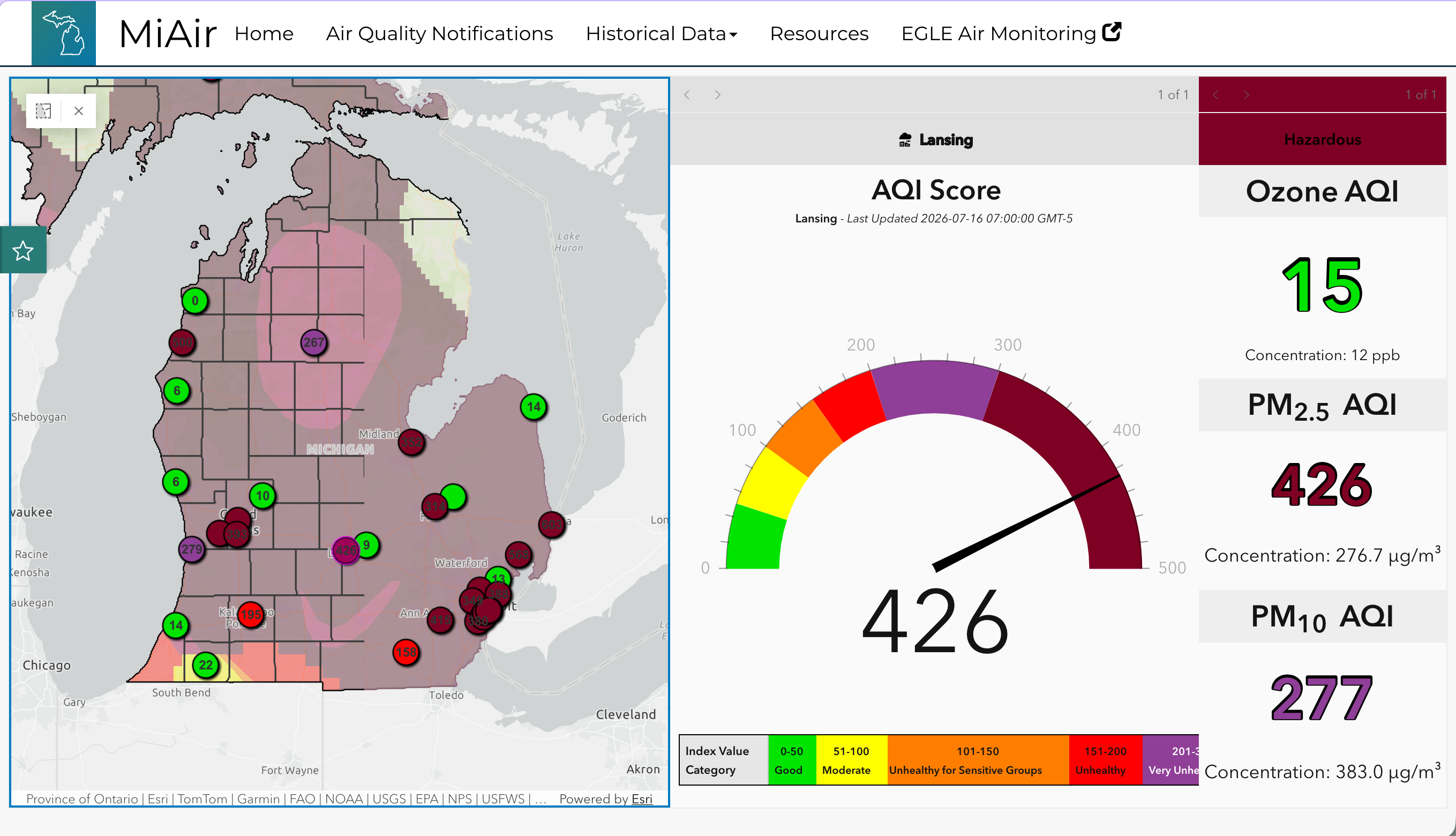Select the green marker showing 9
The width and height of the screenshot is (1456, 836).
click(x=367, y=544)
